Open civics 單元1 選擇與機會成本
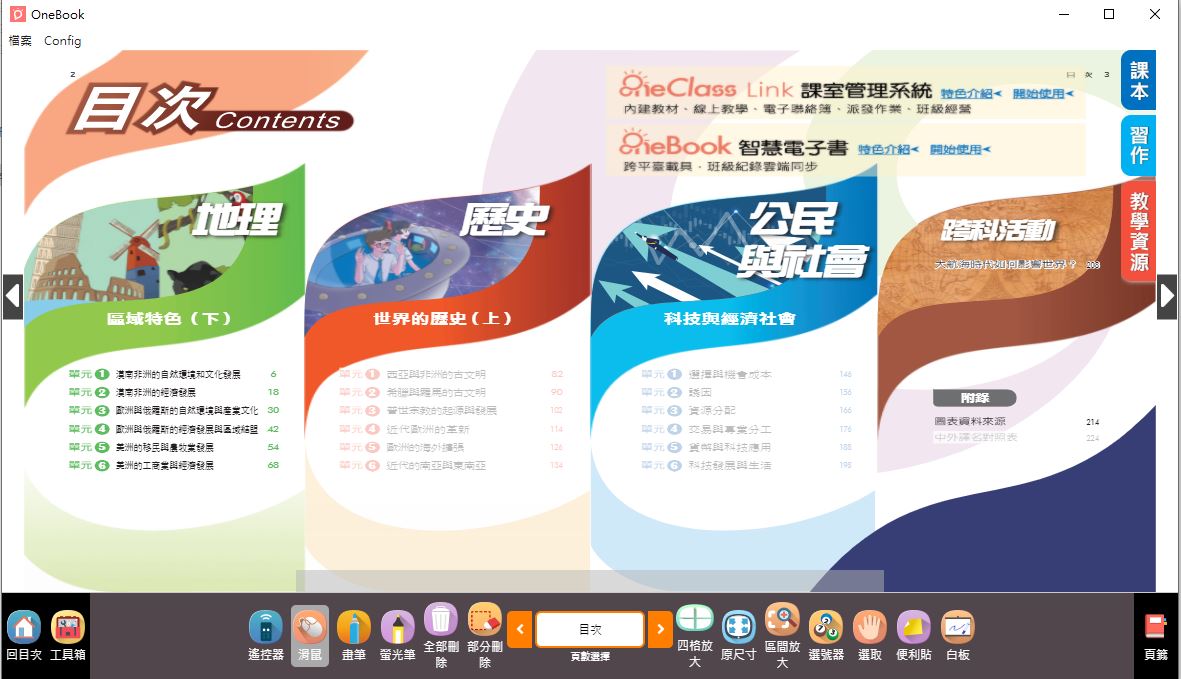The height and width of the screenshot is (679, 1181). [x=746, y=374]
